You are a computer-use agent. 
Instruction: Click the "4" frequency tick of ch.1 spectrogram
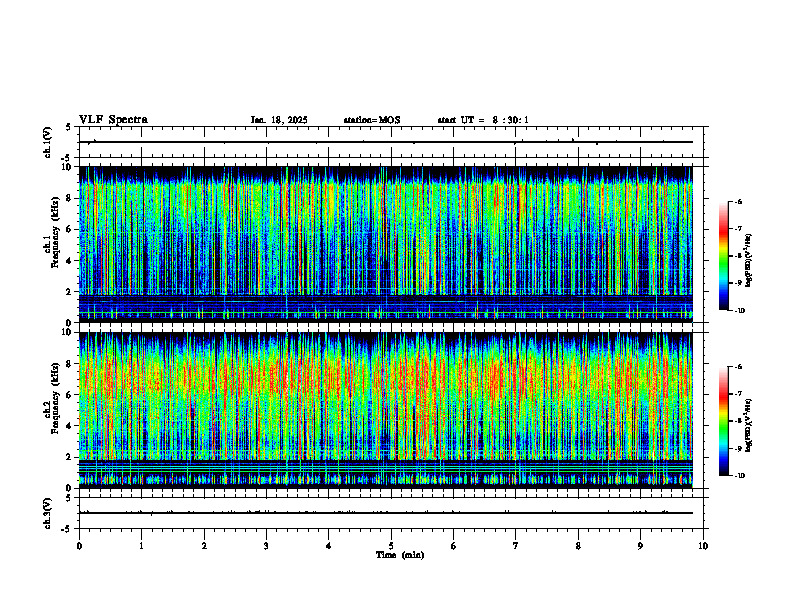[x=71, y=261]
